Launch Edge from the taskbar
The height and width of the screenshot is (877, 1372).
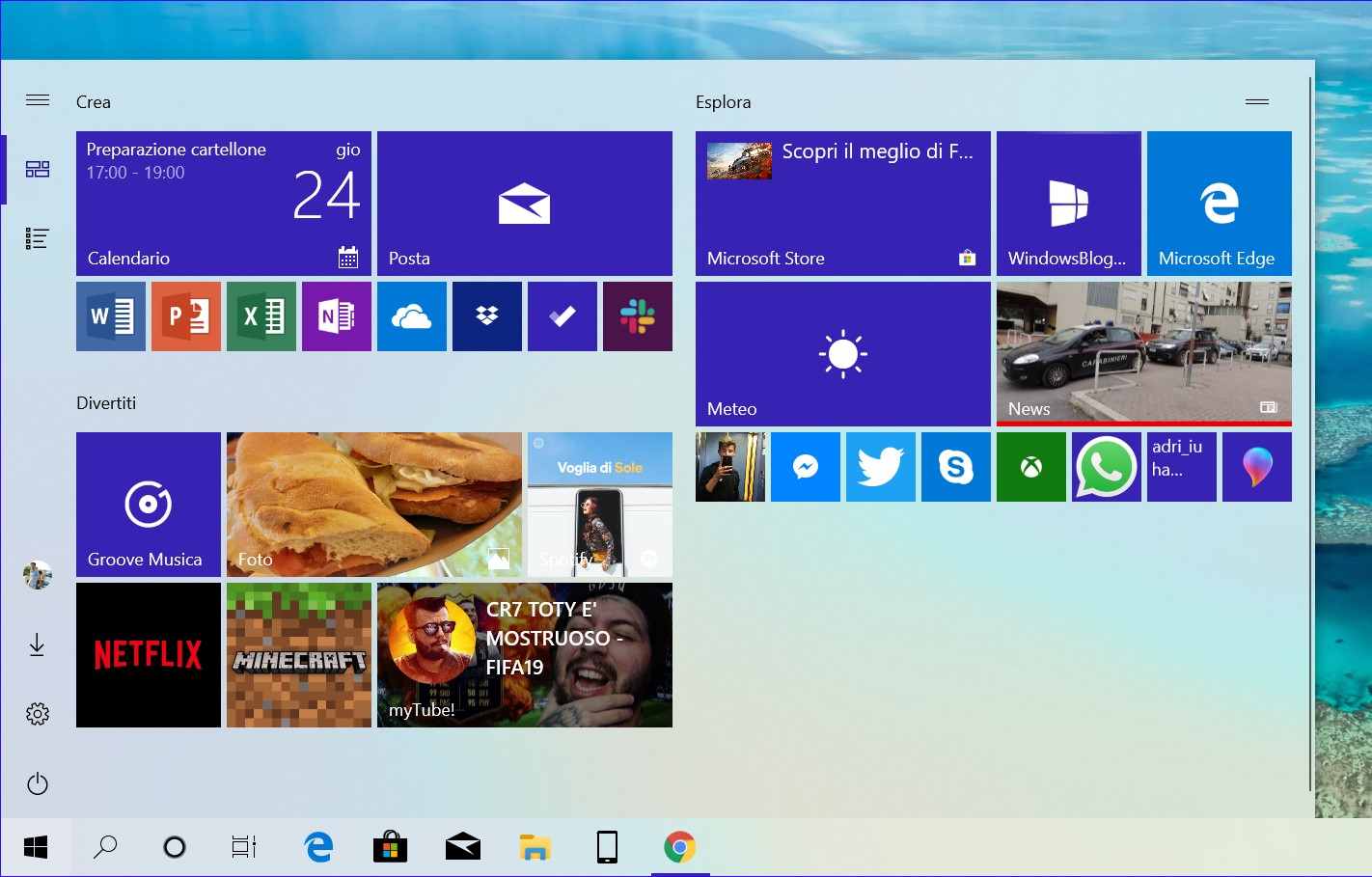(x=318, y=847)
